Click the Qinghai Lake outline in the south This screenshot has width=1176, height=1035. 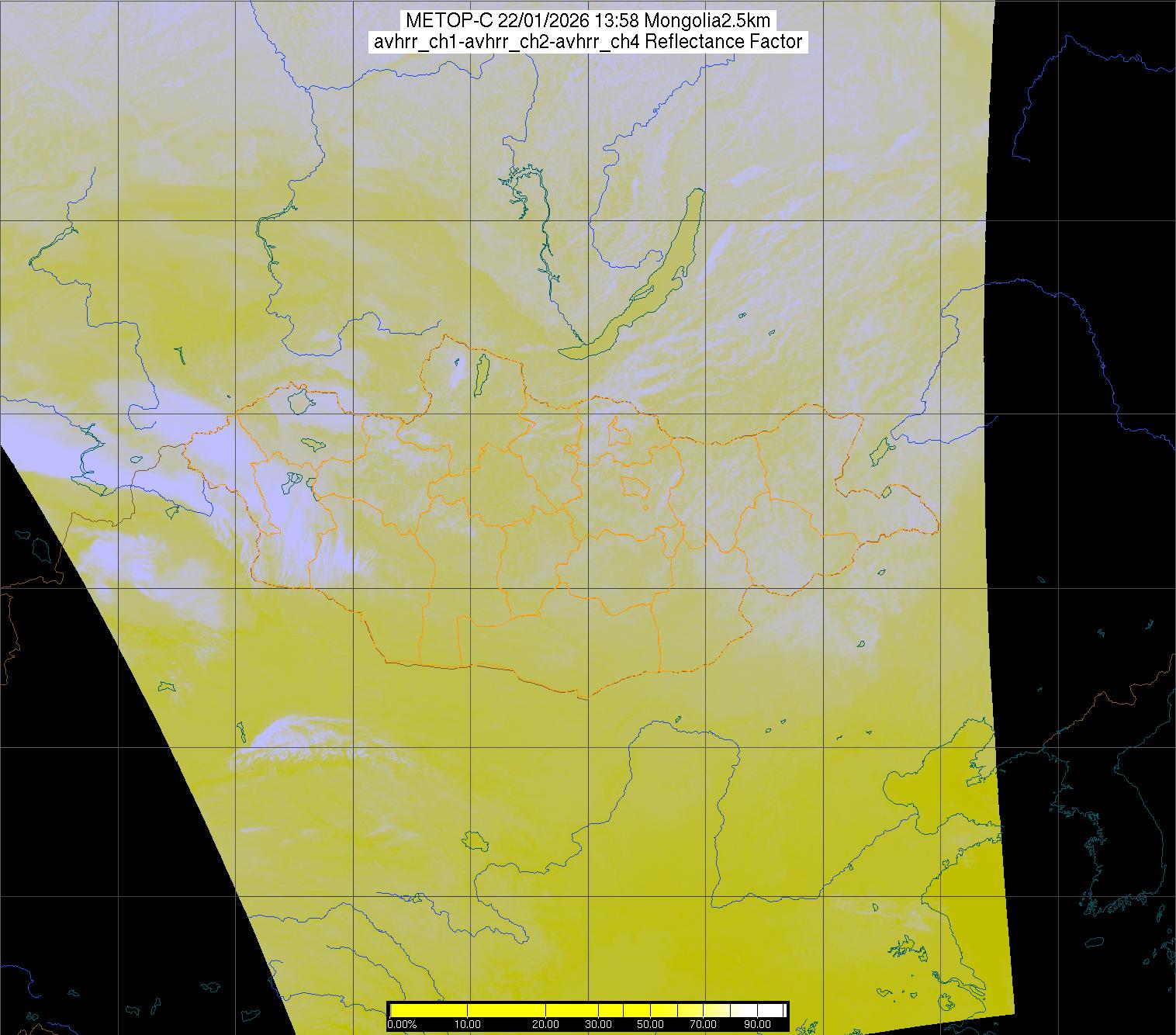point(474,840)
